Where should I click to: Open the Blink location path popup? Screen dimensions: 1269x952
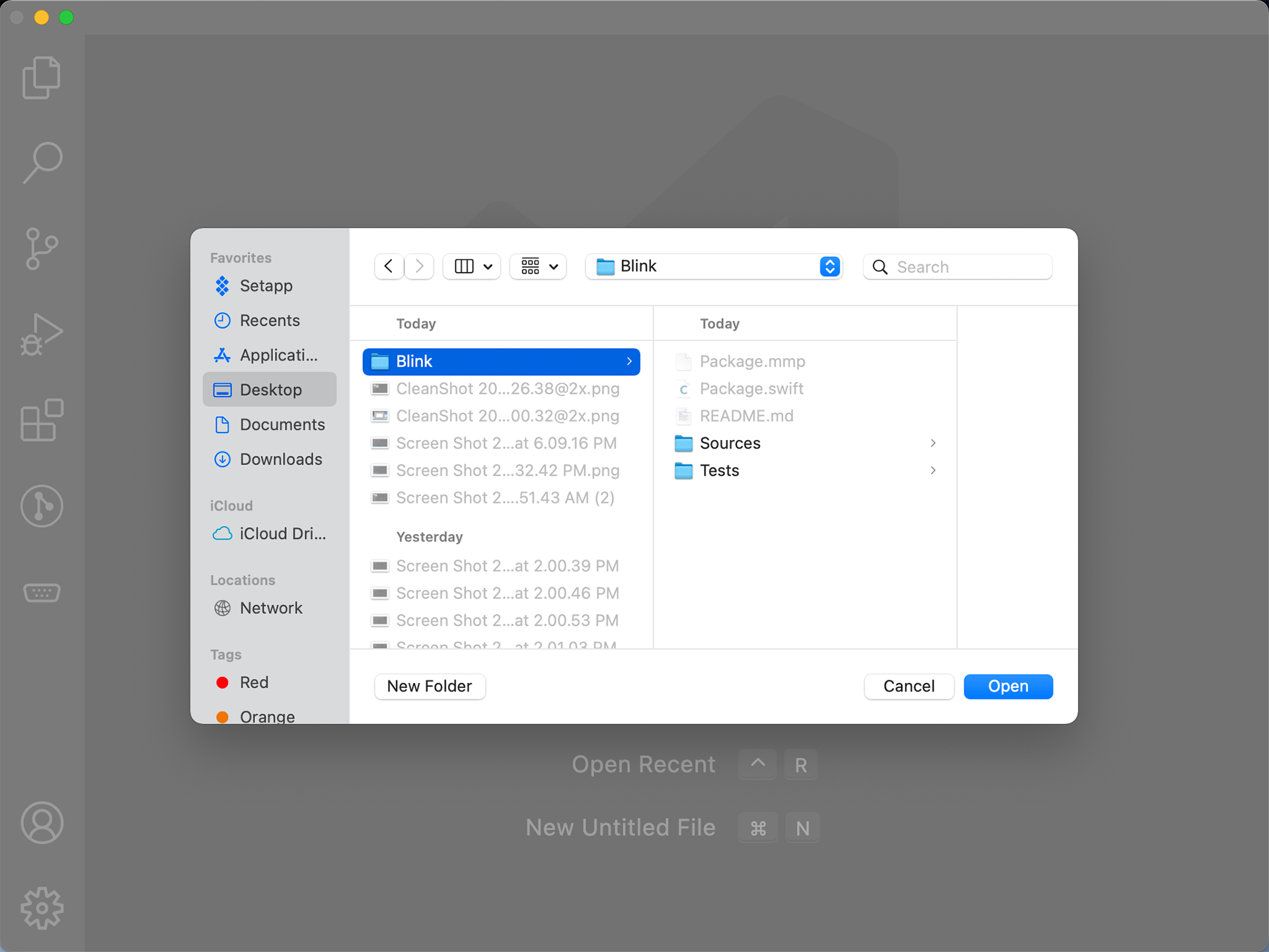tap(714, 266)
